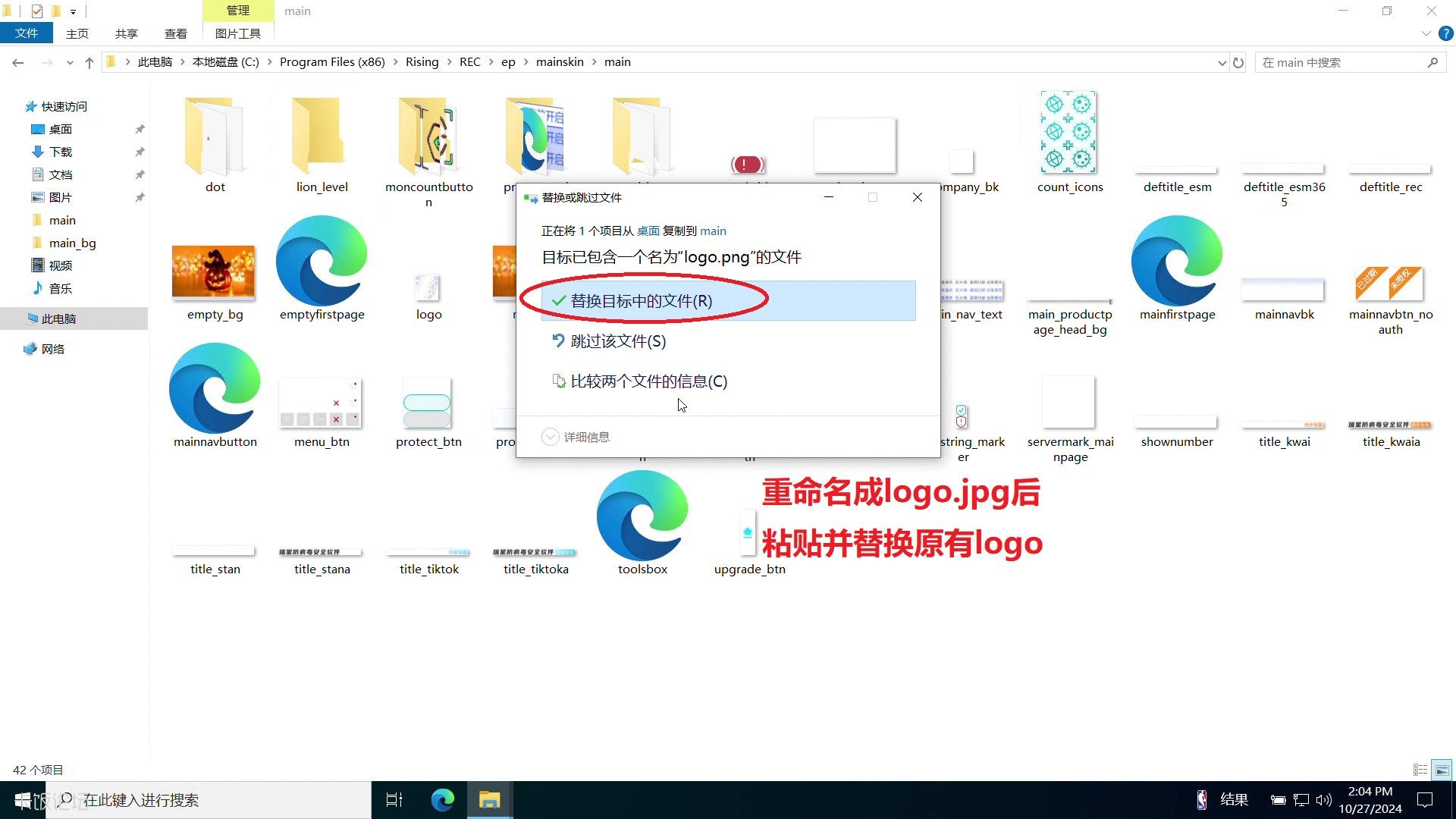Select the title_kwaia file
The width and height of the screenshot is (1456, 819).
tap(1390, 434)
